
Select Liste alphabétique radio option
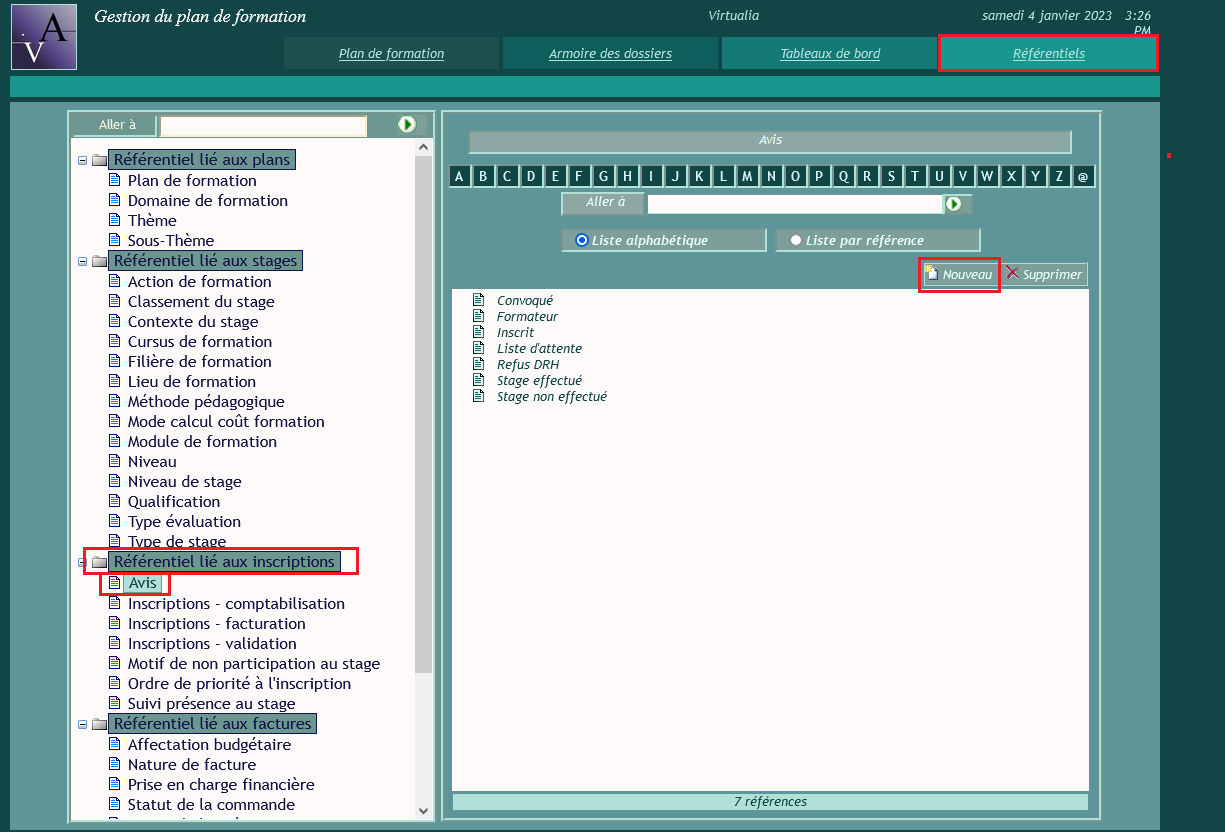582,240
